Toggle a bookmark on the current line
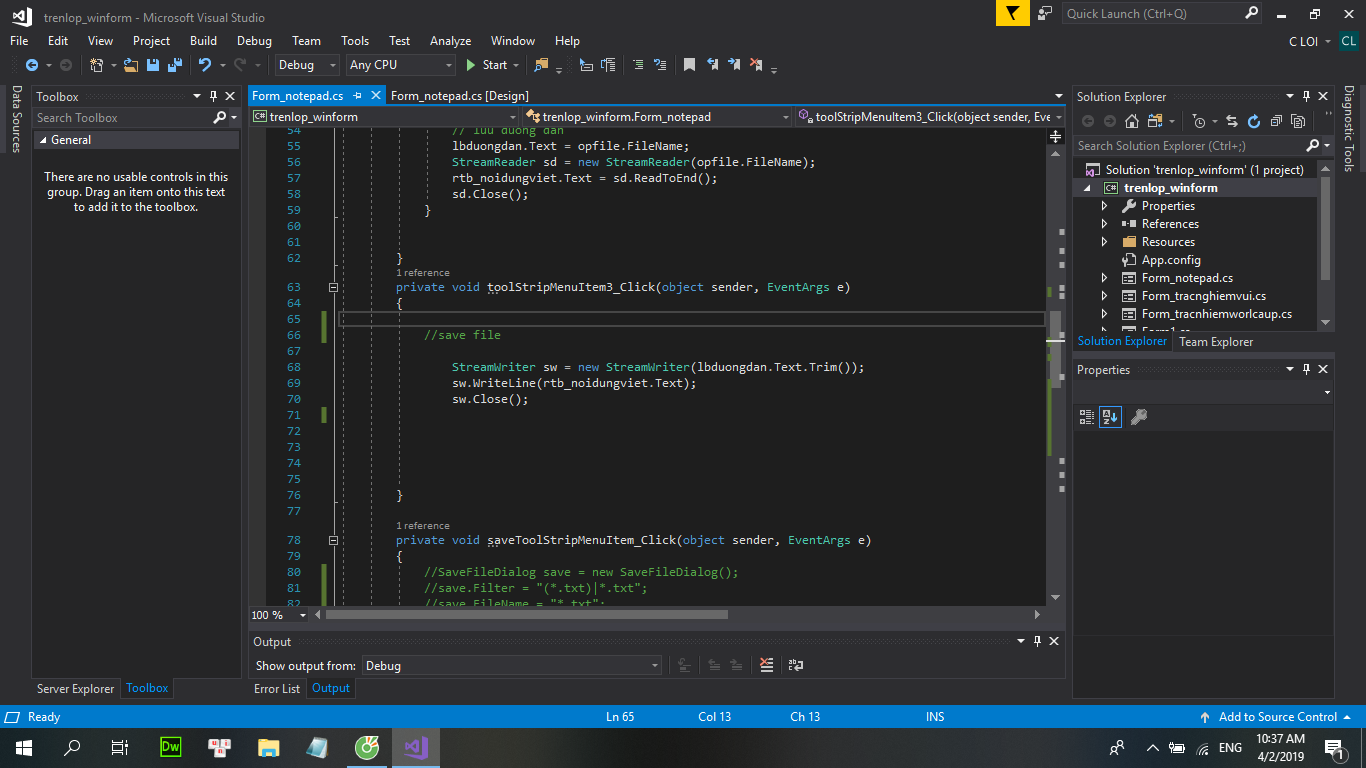Viewport: 1366px width, 768px height. [690, 64]
